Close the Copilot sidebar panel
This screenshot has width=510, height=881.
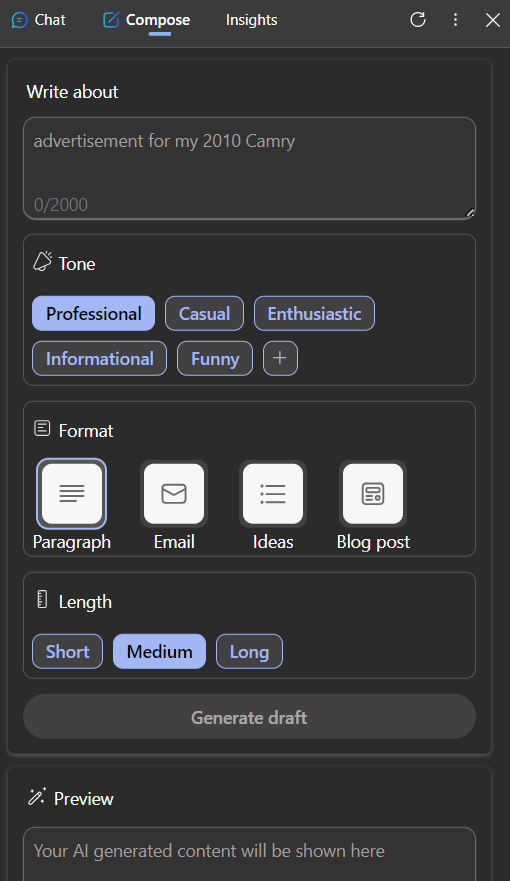click(x=493, y=20)
